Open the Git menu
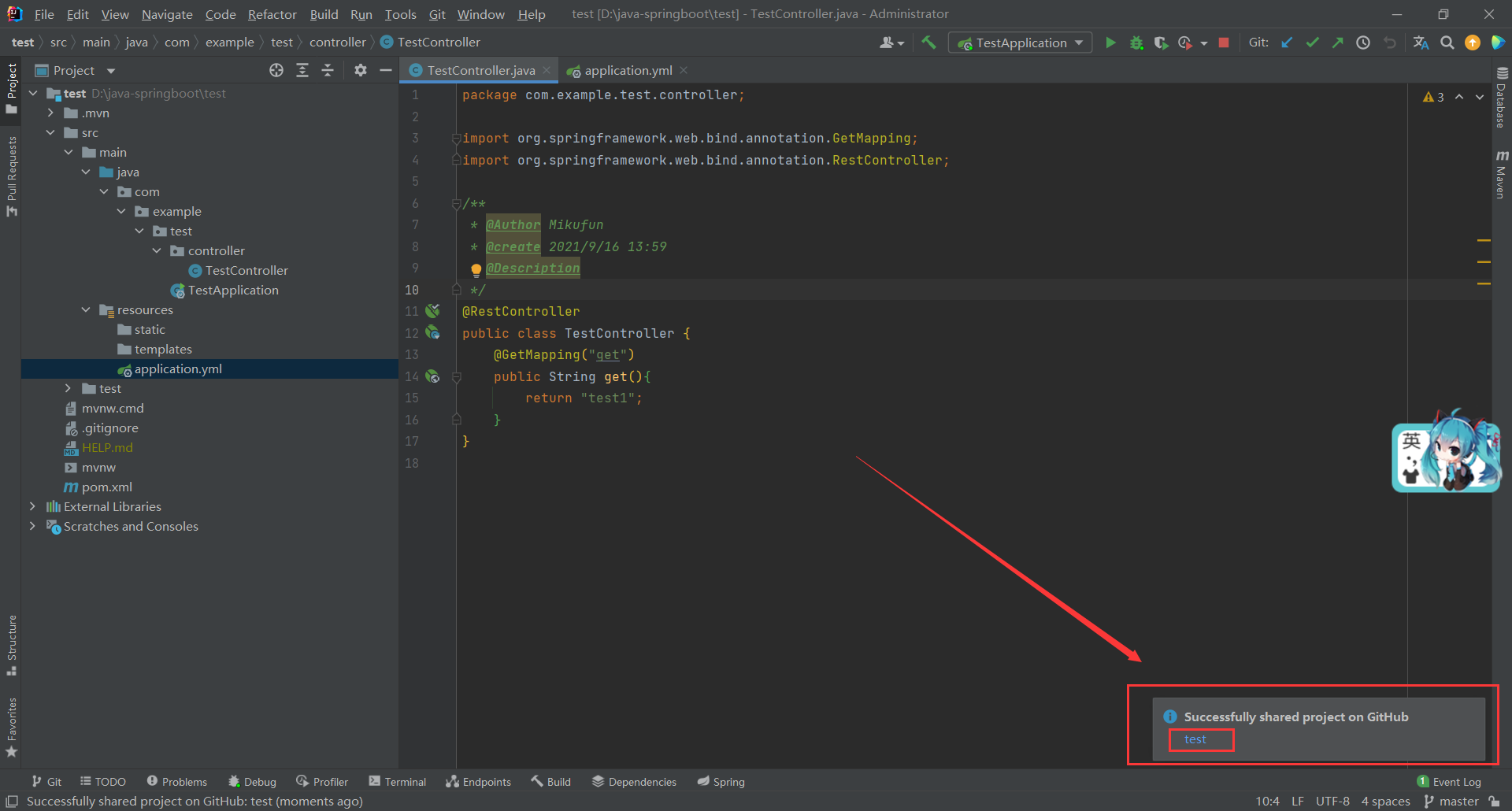Viewport: 1512px width, 811px height. [x=437, y=14]
